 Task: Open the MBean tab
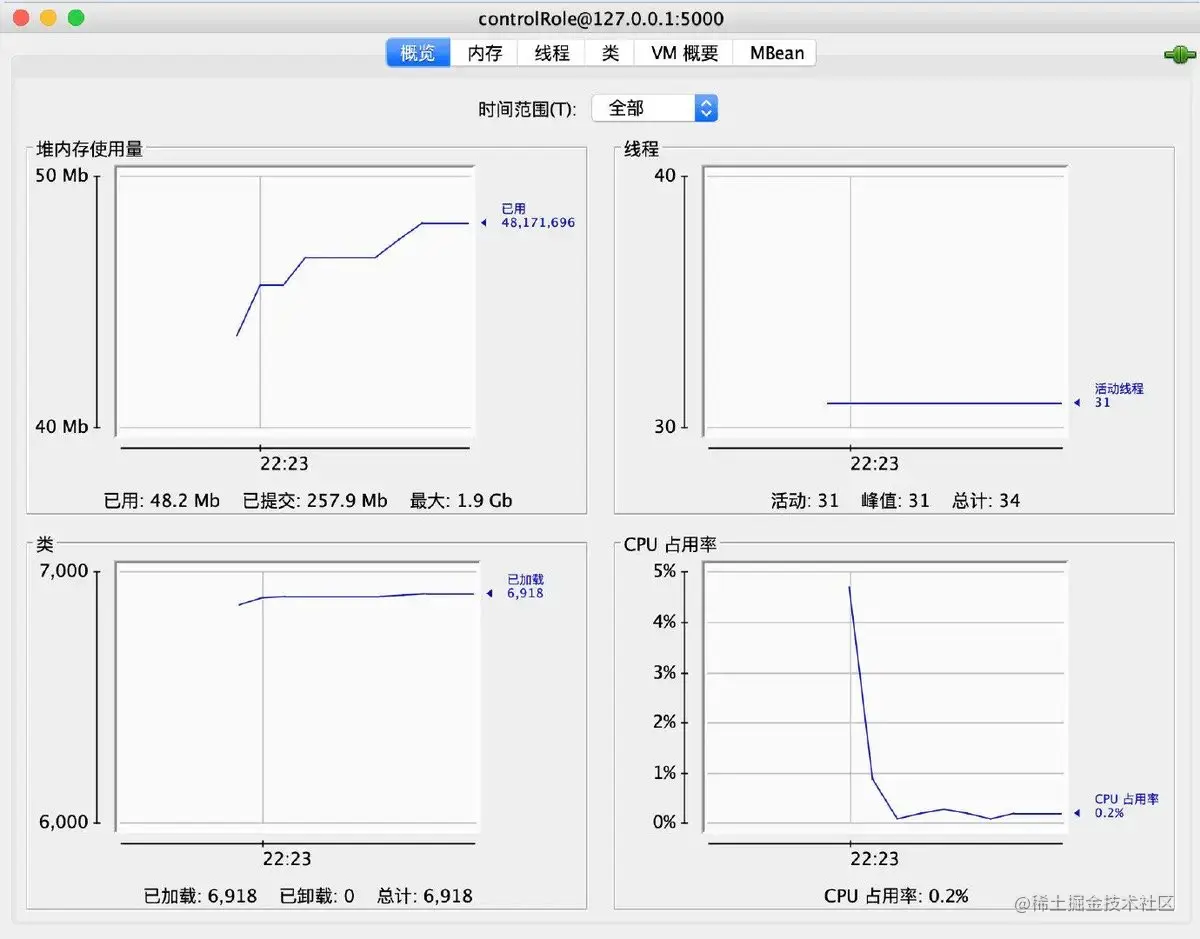776,53
